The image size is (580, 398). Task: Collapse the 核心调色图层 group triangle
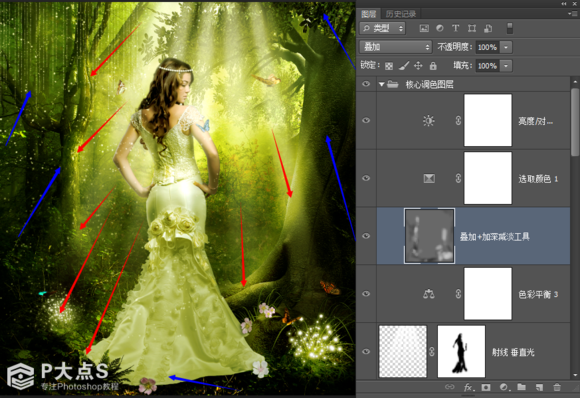(381, 84)
